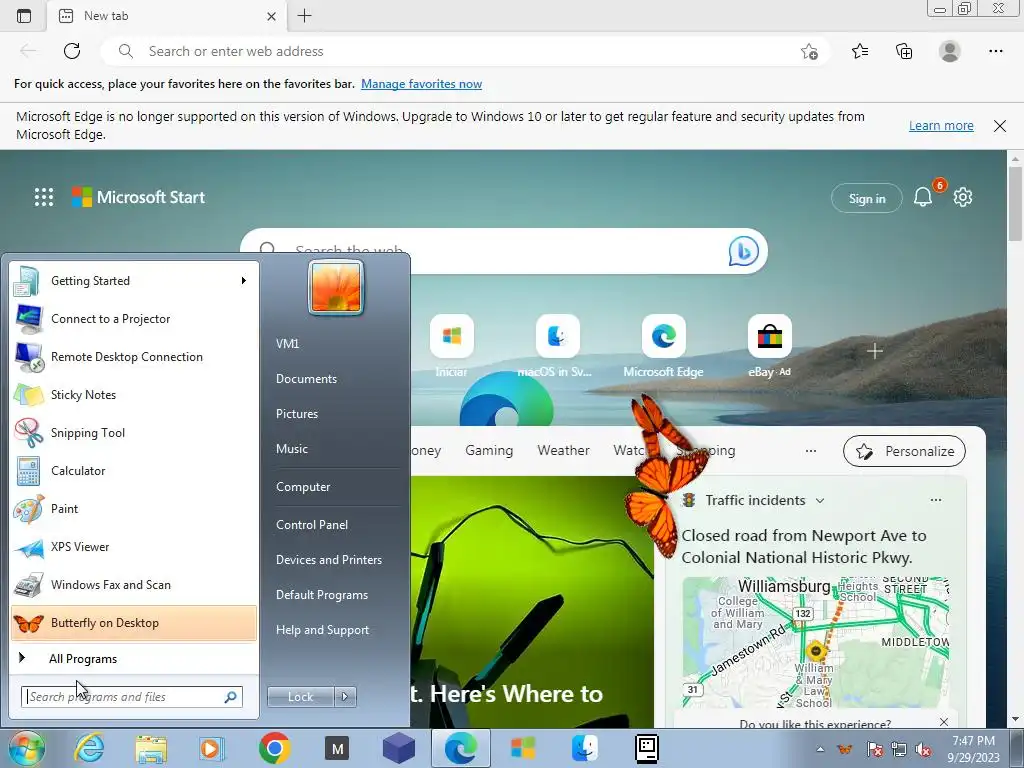This screenshot has height=768, width=1024.
Task: Click the volume muted tray icon
Action: tap(923, 750)
